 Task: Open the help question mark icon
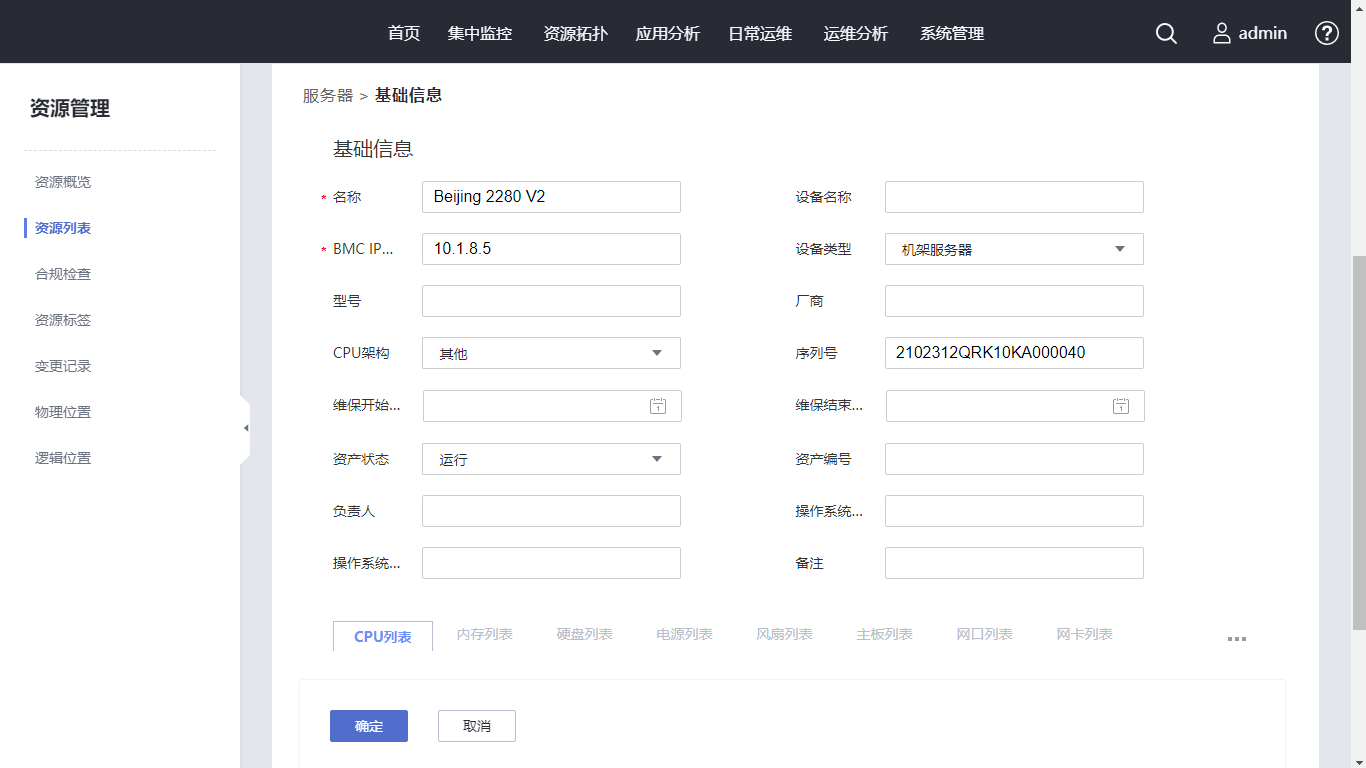[x=1327, y=33]
